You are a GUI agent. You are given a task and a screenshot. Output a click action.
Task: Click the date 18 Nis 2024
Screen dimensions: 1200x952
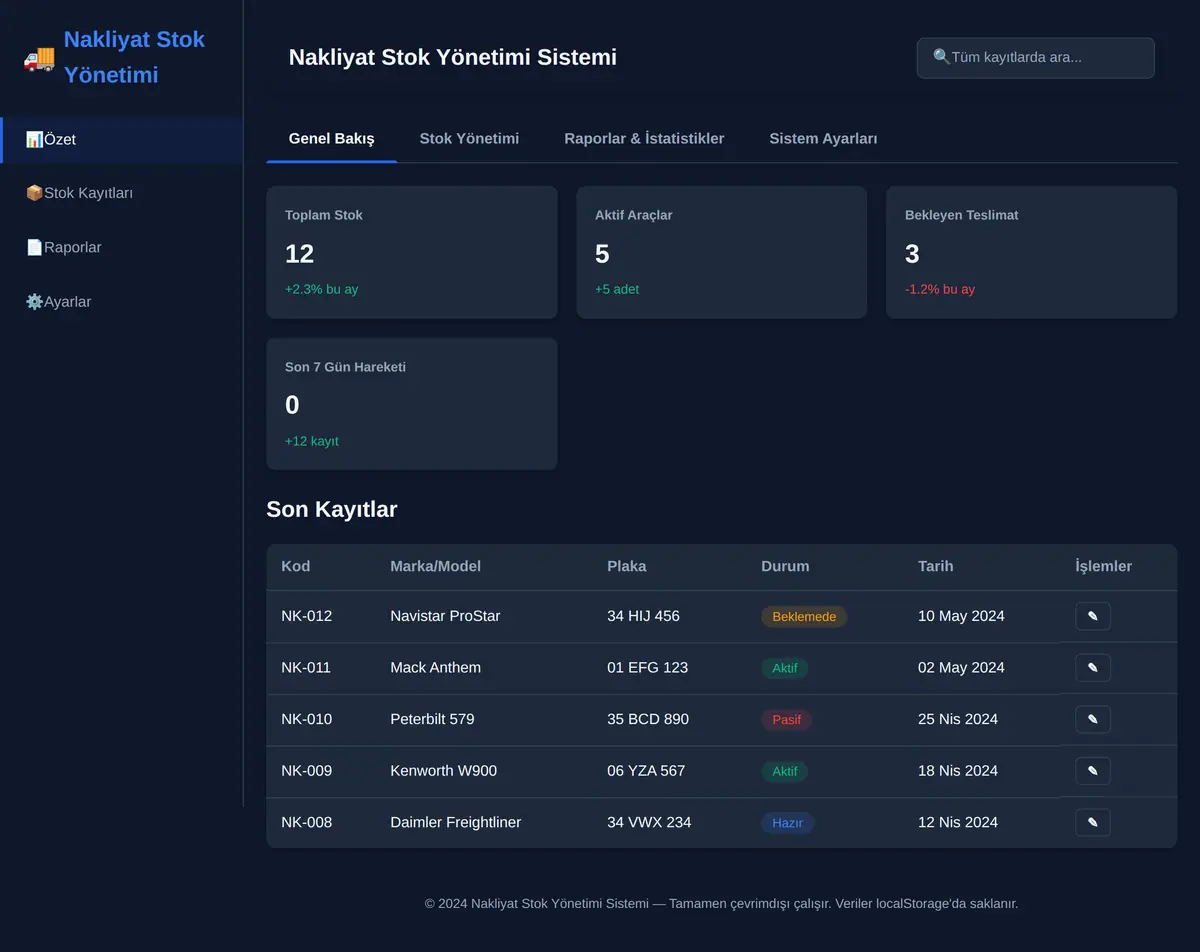point(958,771)
